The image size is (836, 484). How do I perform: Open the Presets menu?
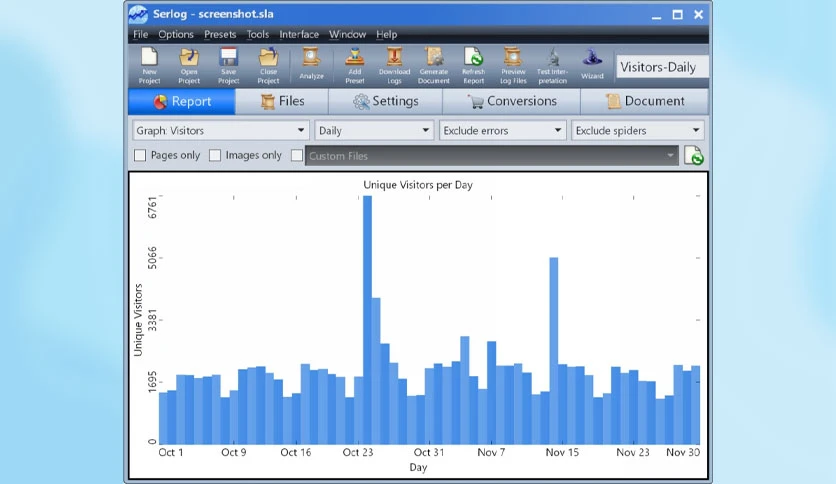click(220, 34)
